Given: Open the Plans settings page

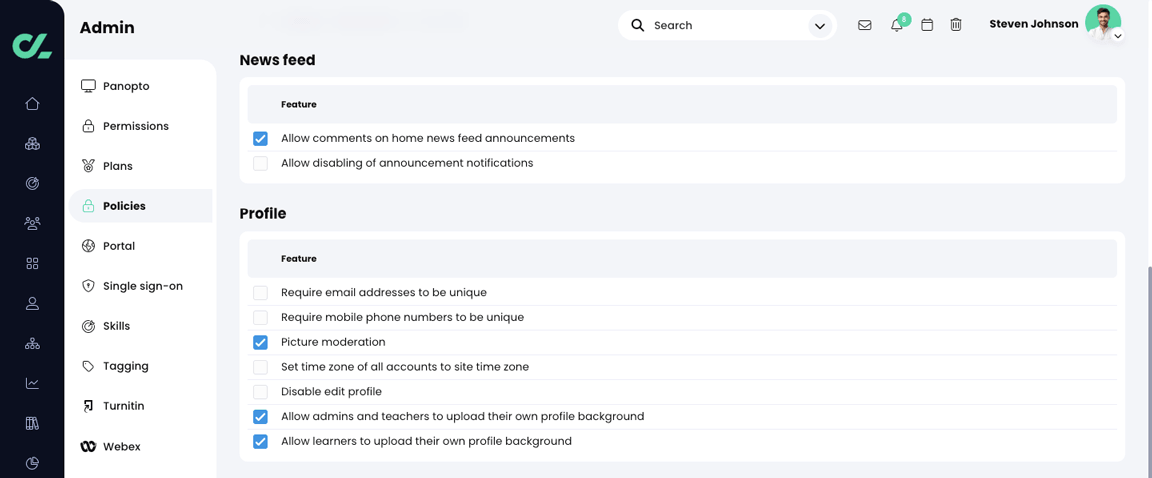Looking at the screenshot, I should point(118,166).
